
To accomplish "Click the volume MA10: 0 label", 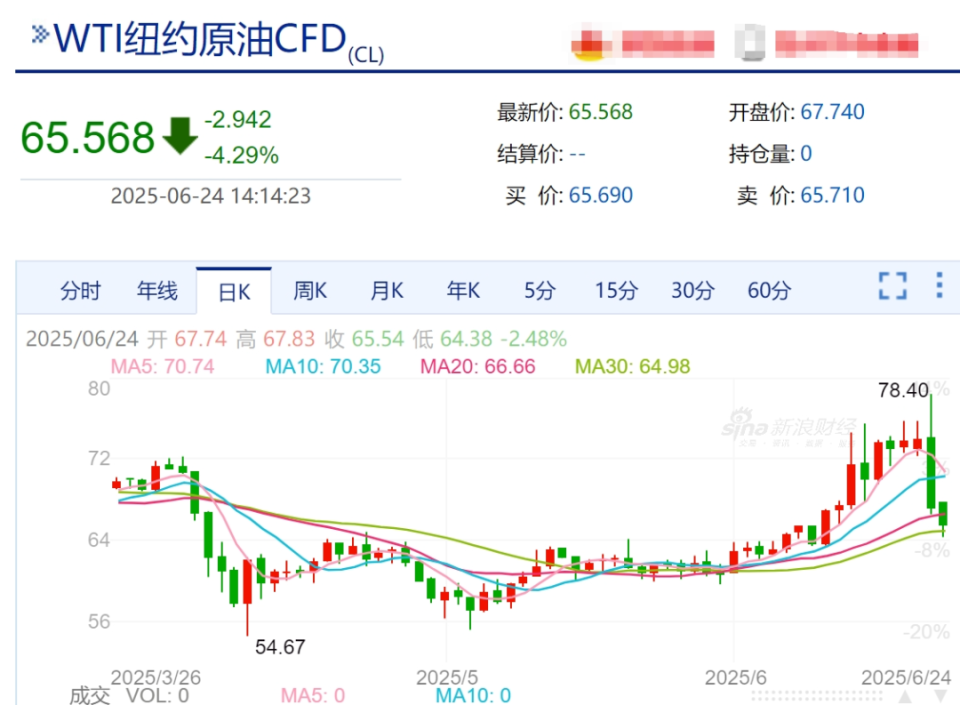I will coord(473,696).
